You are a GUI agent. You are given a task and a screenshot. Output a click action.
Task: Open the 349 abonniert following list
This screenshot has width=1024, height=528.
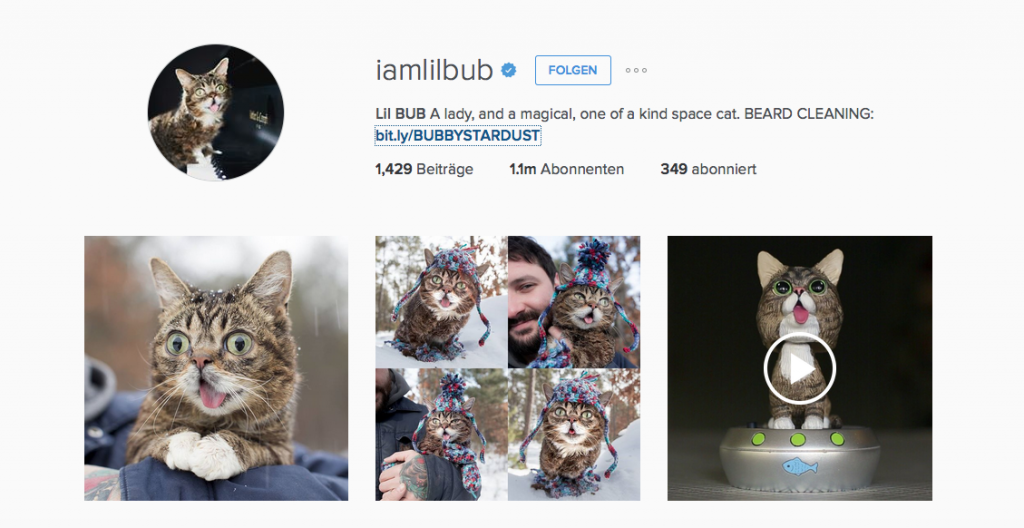coord(709,169)
